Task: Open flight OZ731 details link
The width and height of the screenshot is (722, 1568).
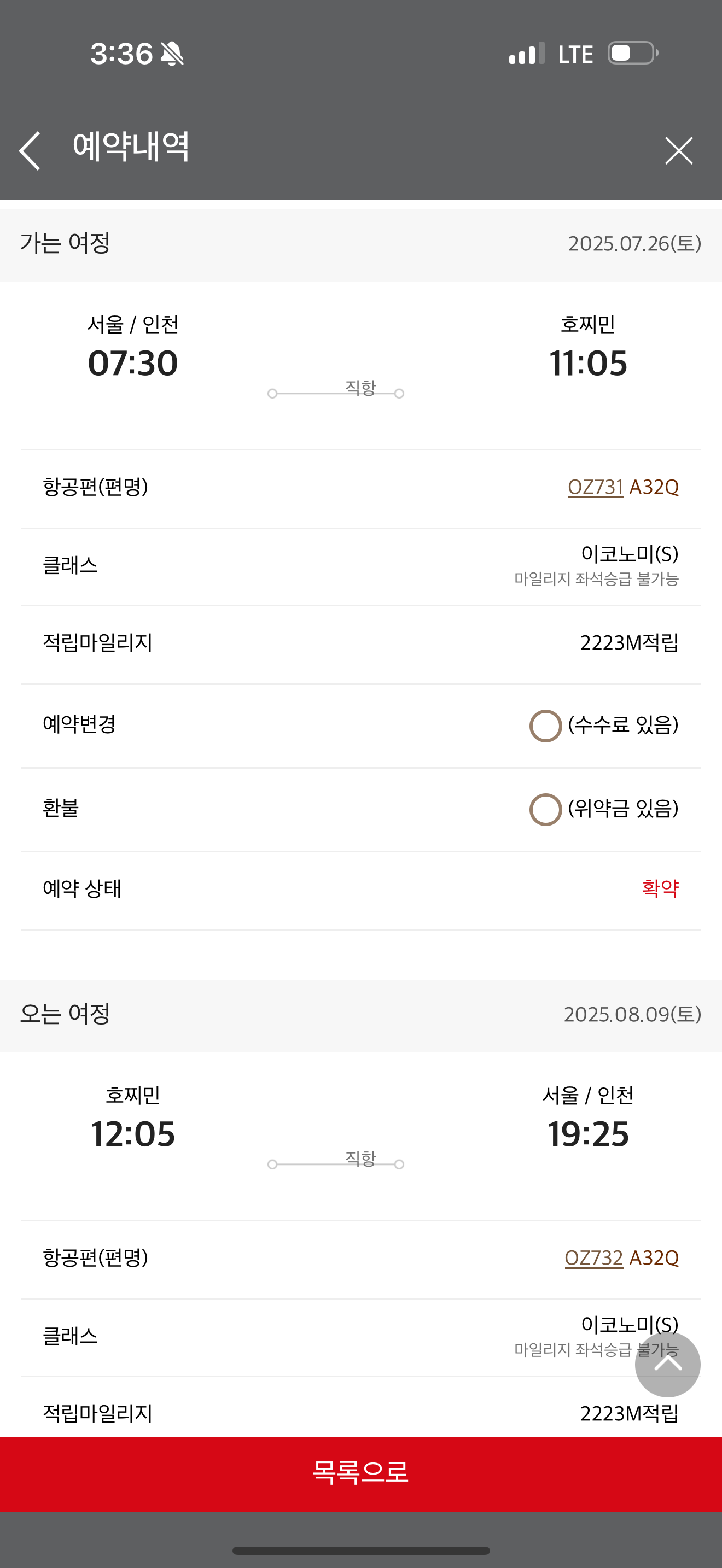Action: 595,487
